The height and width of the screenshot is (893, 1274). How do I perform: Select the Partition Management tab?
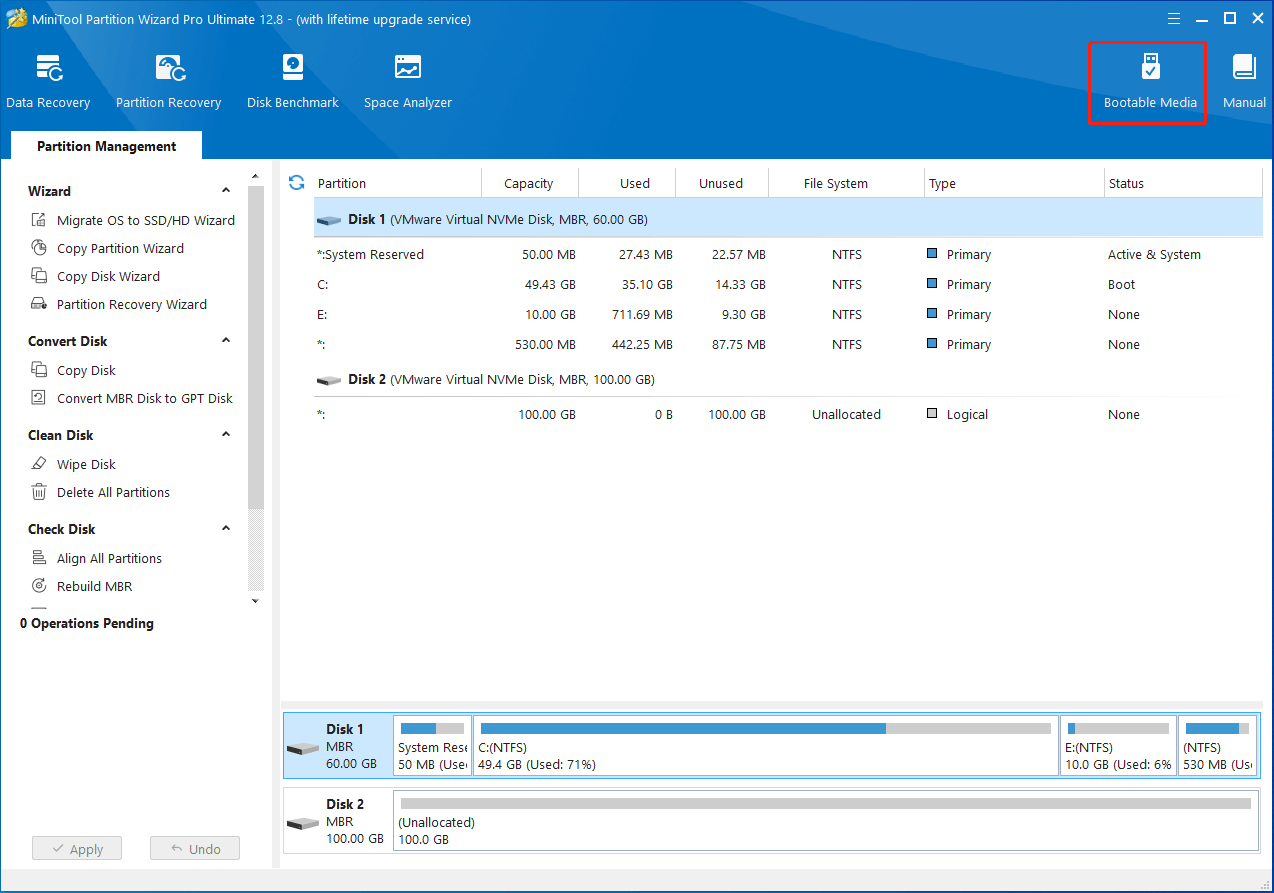106,146
